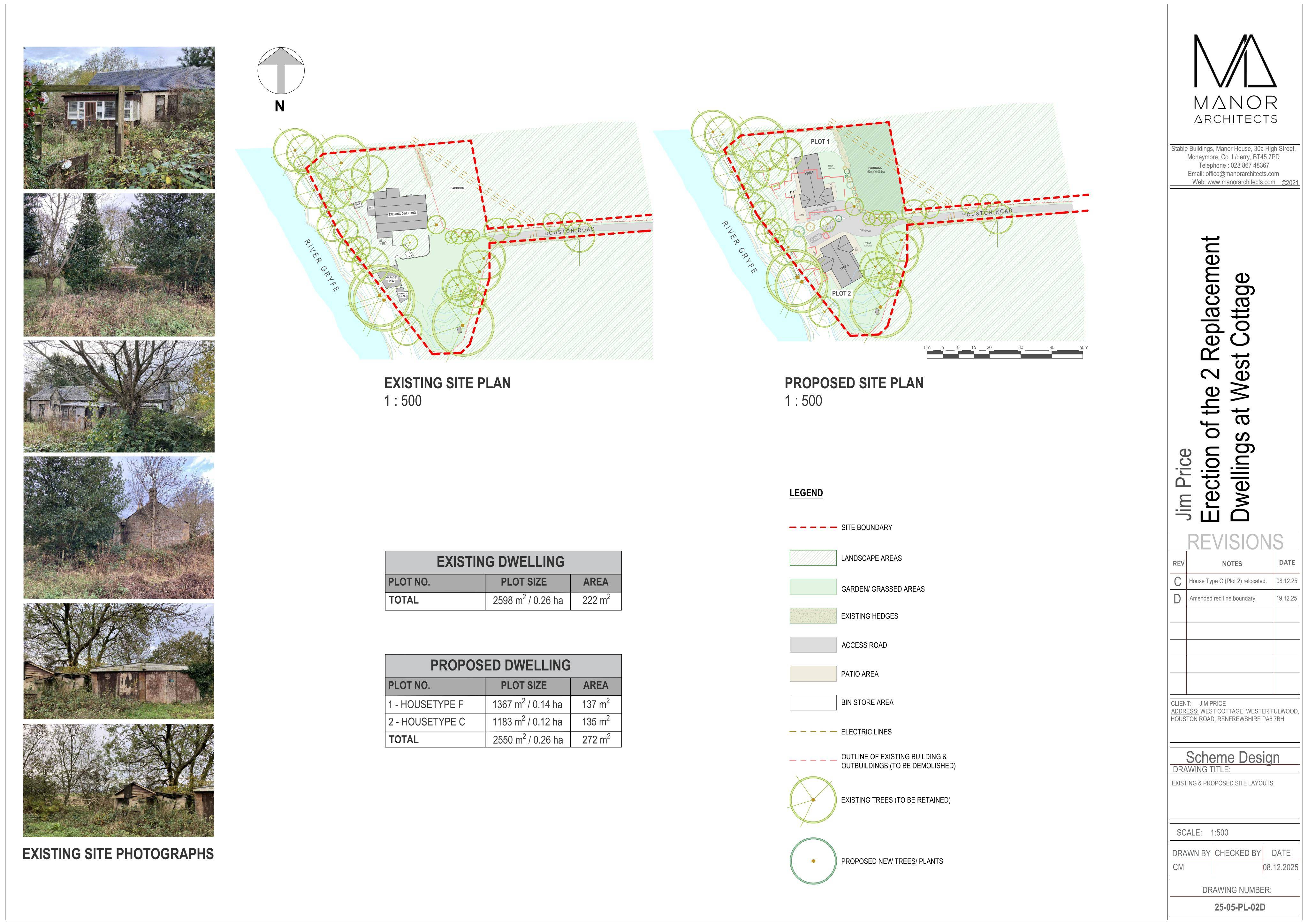The image size is (1308, 924).
Task: Click drawing number '25-05-PL-02D'
Action: click(1240, 907)
